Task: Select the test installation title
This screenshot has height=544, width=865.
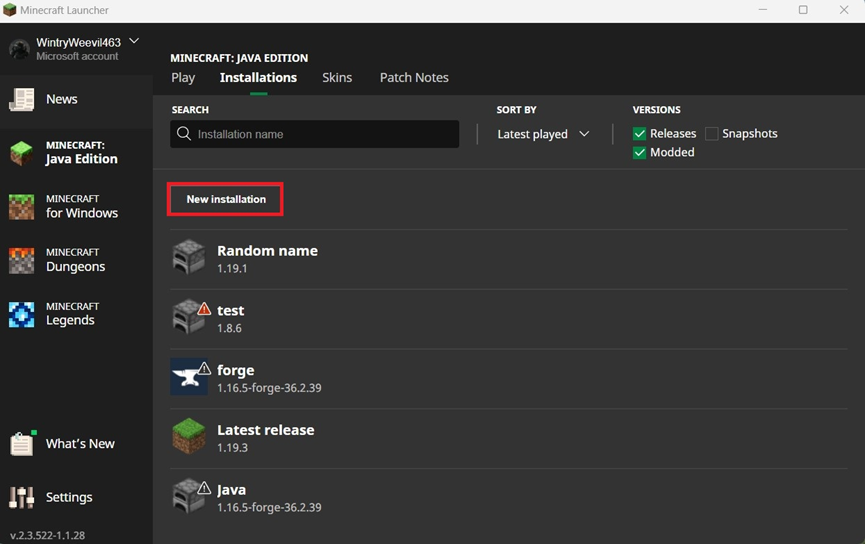Action: pos(231,311)
